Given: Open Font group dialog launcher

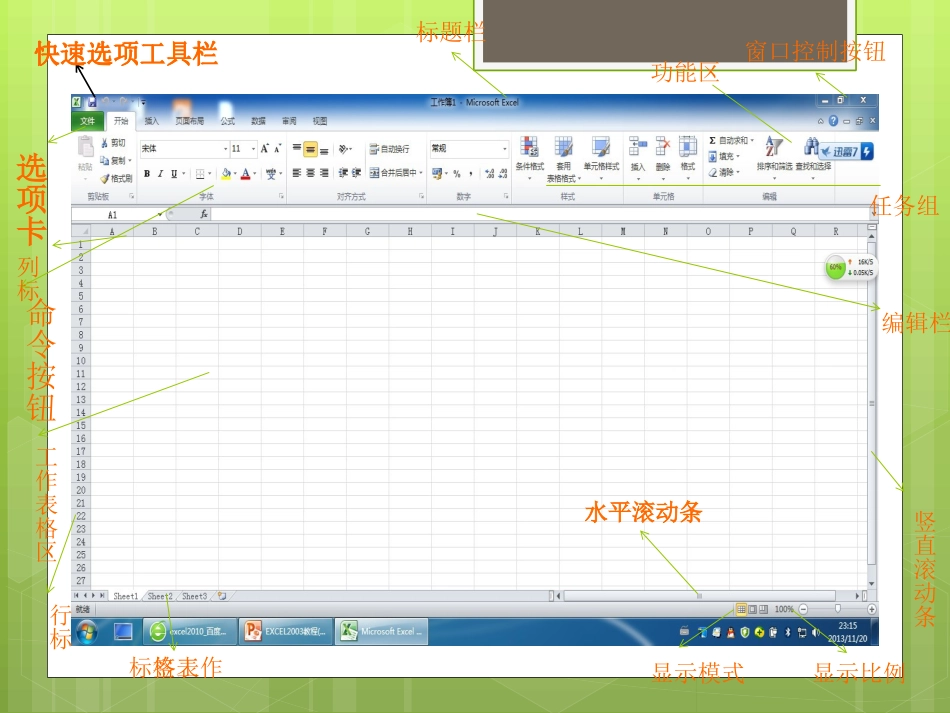Looking at the screenshot, I should pos(281,196).
